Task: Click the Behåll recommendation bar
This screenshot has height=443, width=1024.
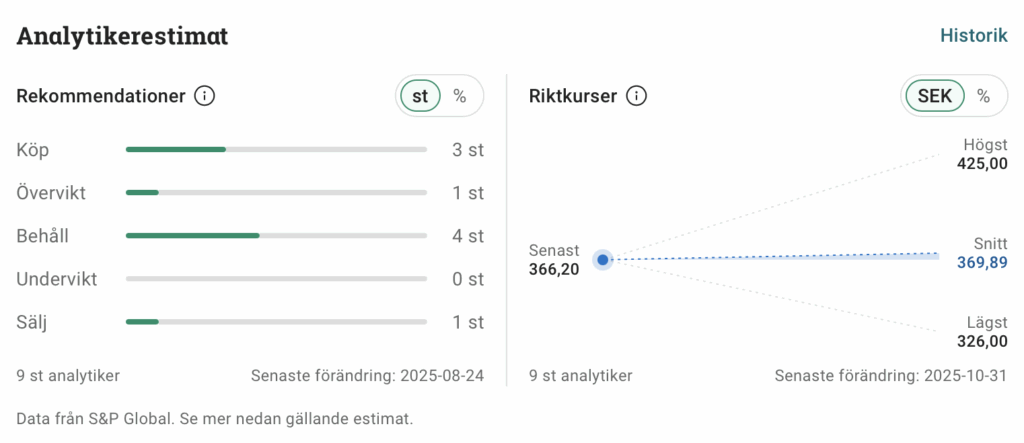Action: 276,236
